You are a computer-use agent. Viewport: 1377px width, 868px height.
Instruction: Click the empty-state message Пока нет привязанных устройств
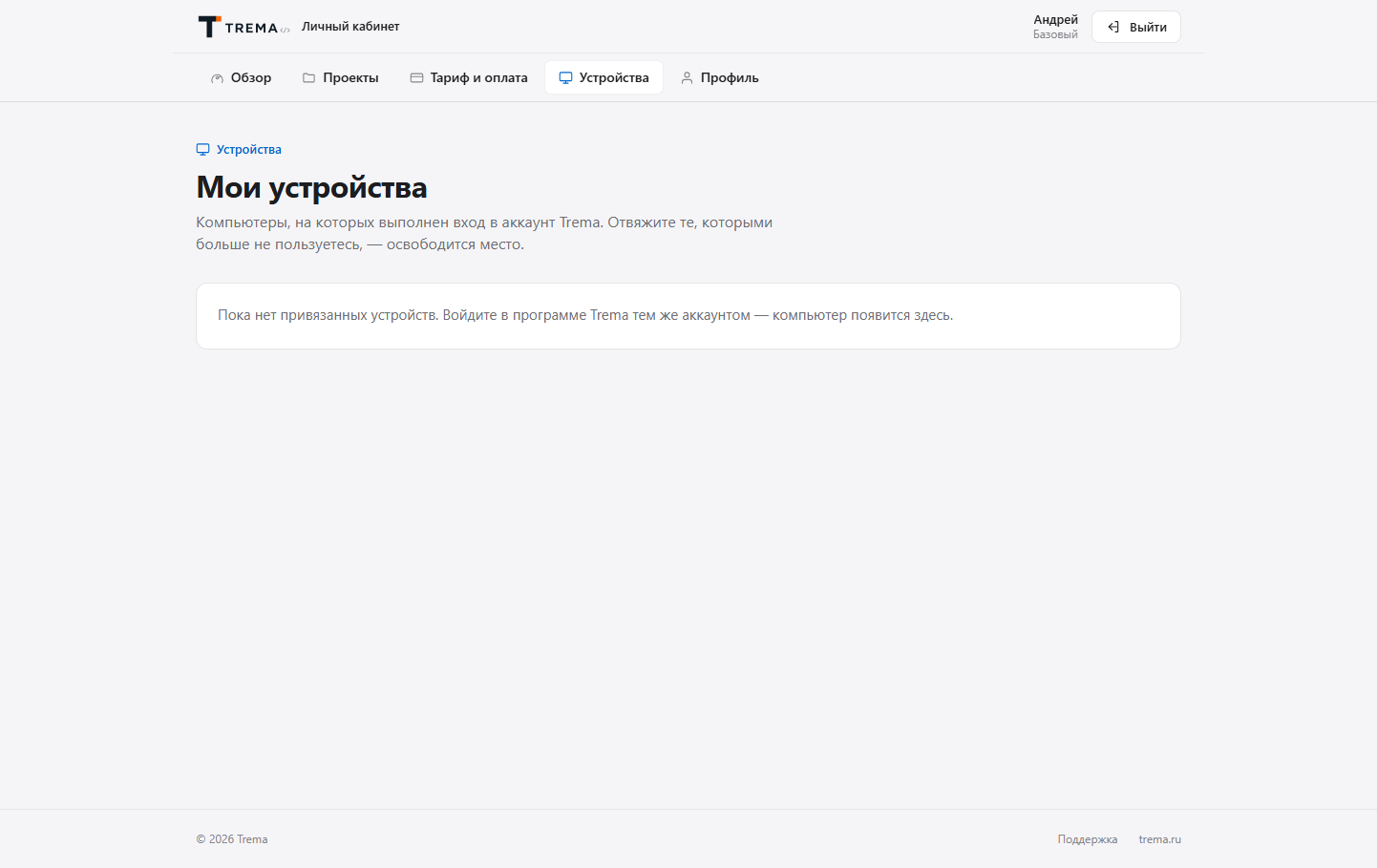(x=585, y=315)
